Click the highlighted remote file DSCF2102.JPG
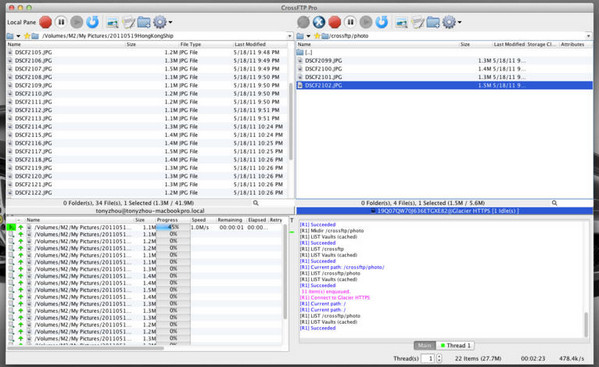The image size is (599, 367). point(444,85)
